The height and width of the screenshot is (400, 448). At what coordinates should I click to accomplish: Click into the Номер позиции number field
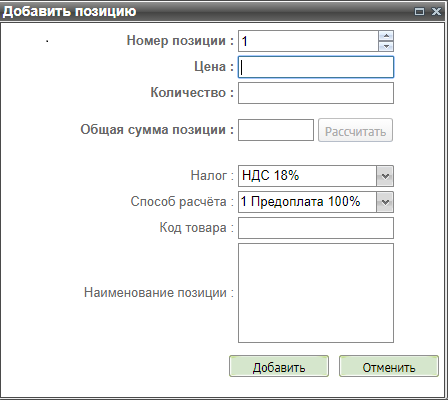point(308,41)
